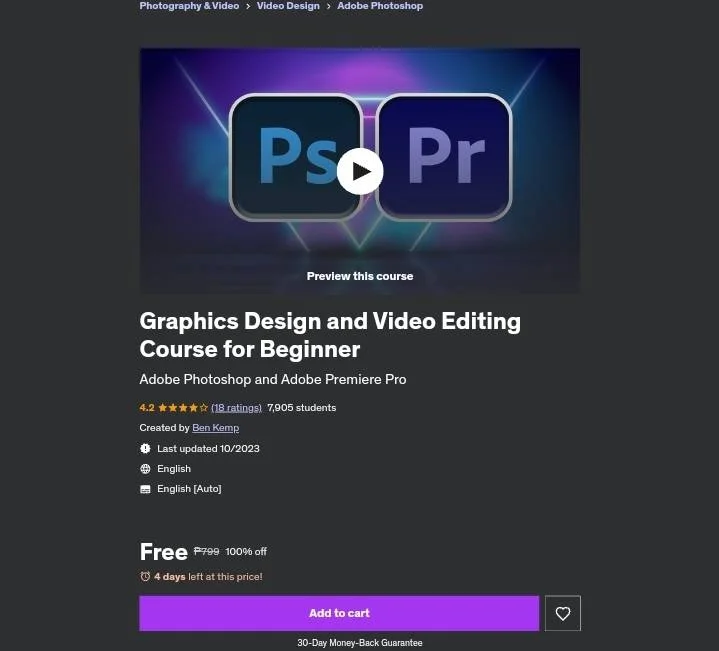Click the star rating icons

click(183, 408)
